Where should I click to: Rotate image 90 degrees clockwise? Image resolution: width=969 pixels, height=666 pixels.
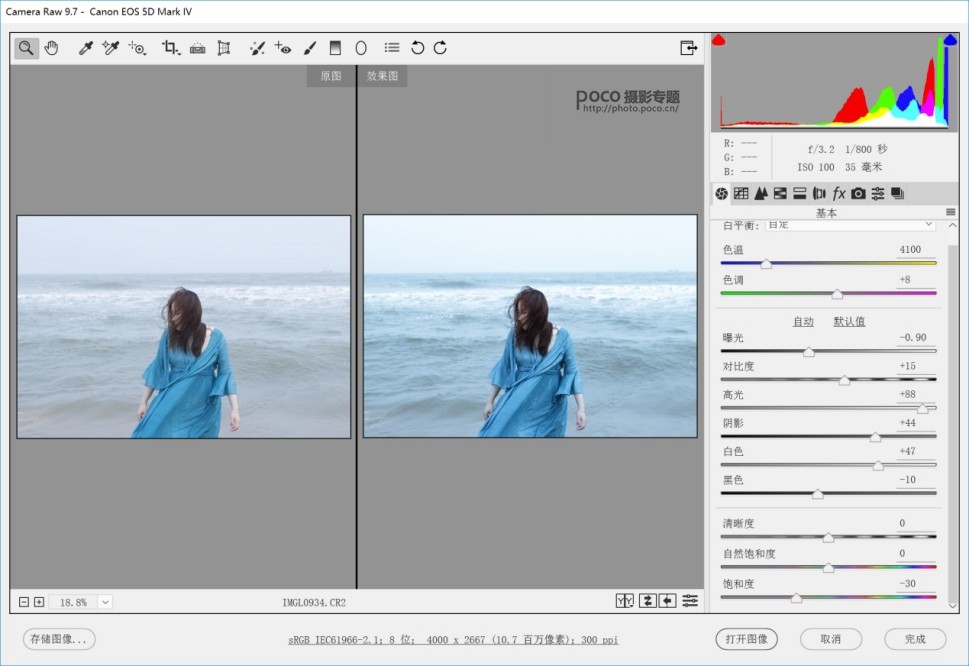[440, 48]
